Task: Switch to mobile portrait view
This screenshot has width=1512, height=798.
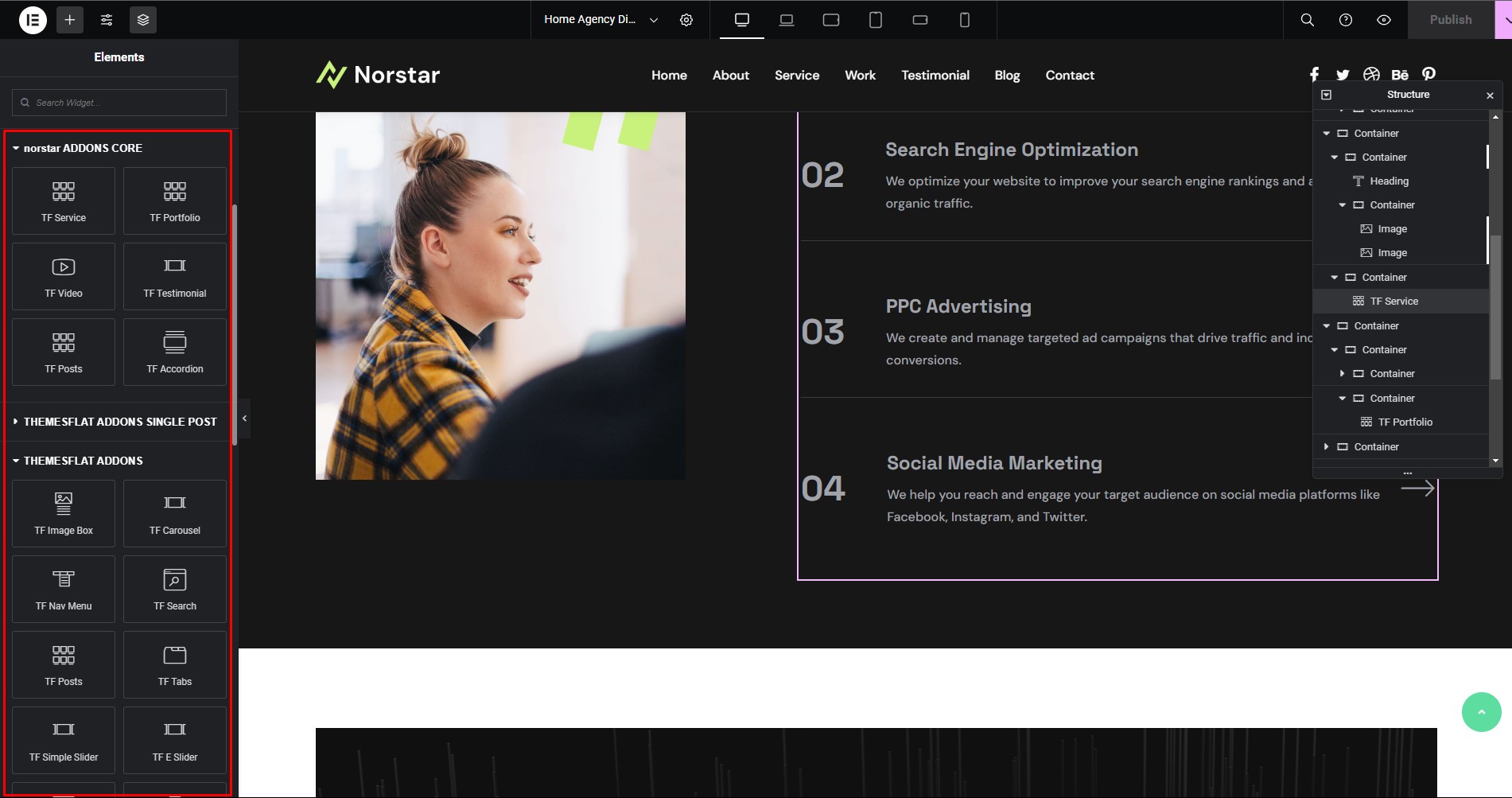Action: 965,20
